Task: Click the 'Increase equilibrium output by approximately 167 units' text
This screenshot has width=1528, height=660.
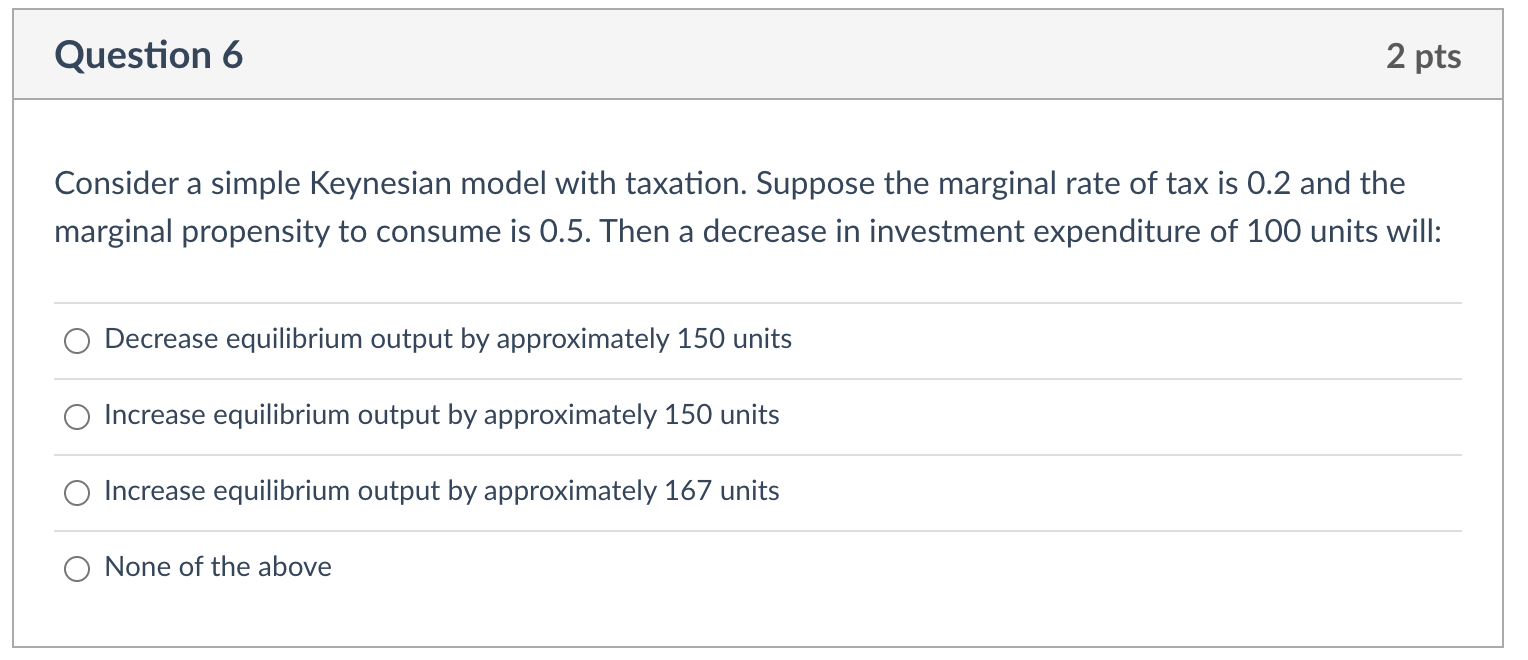Action: 441,491
